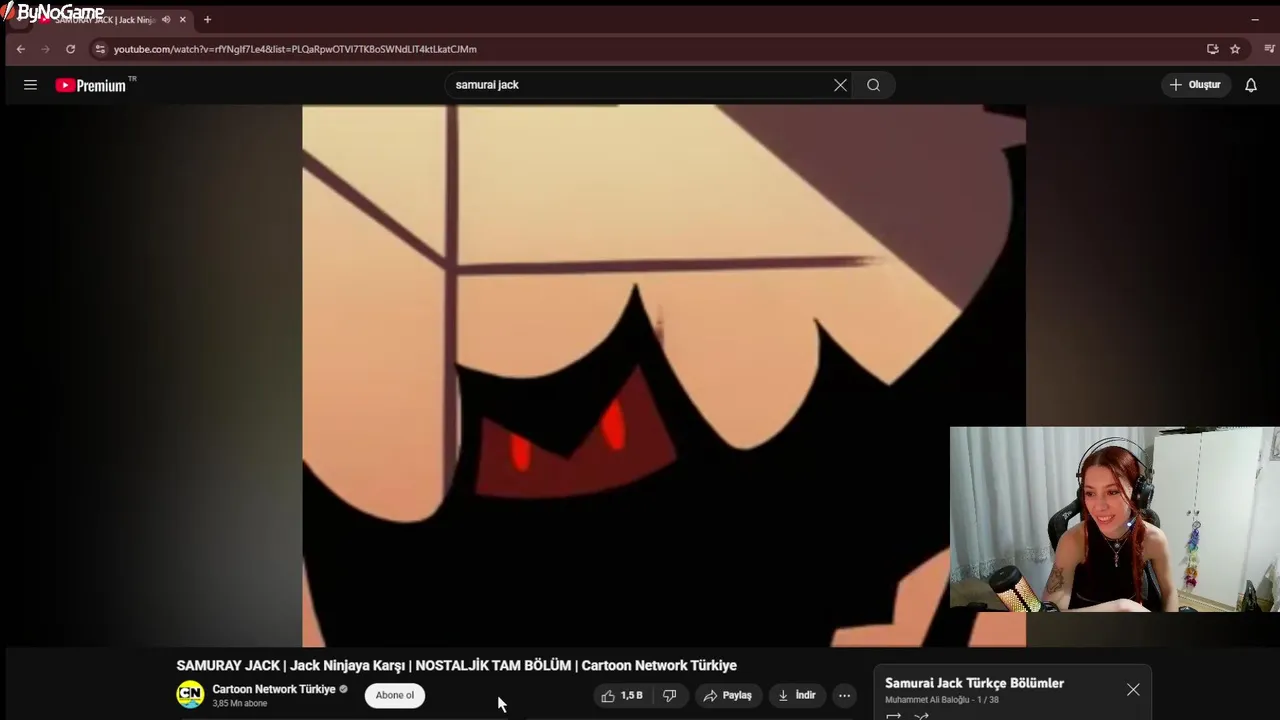Click the install app icon in address bar
This screenshot has width=1280, height=720.
coord(1212,49)
